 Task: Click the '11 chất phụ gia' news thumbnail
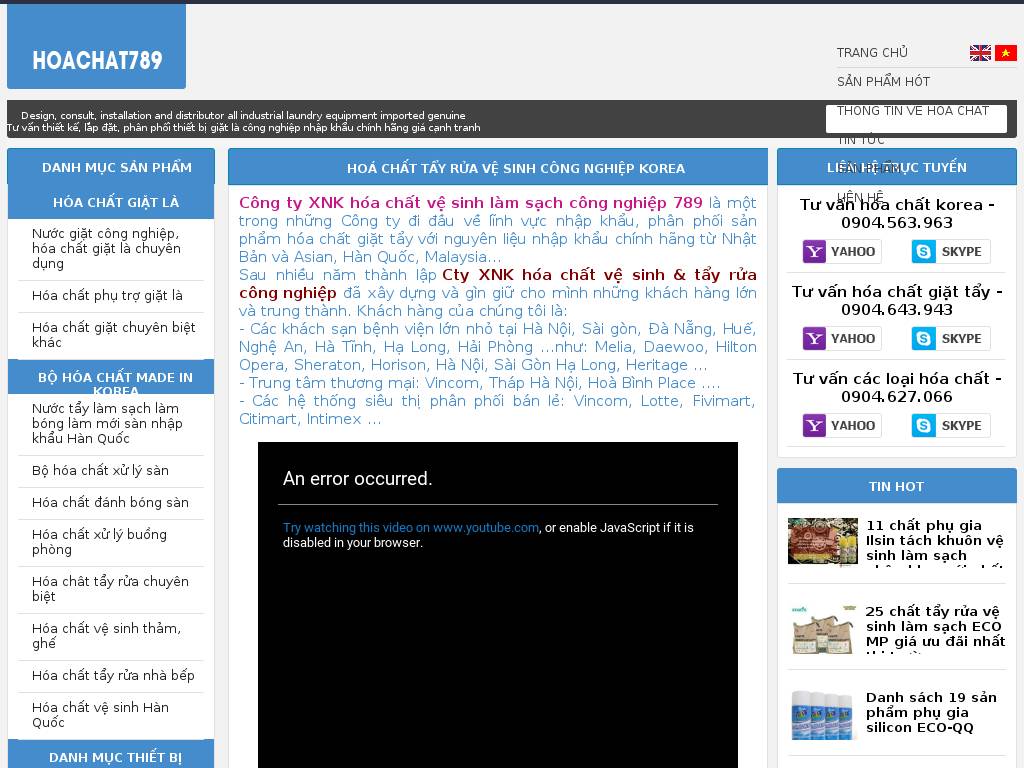point(822,541)
